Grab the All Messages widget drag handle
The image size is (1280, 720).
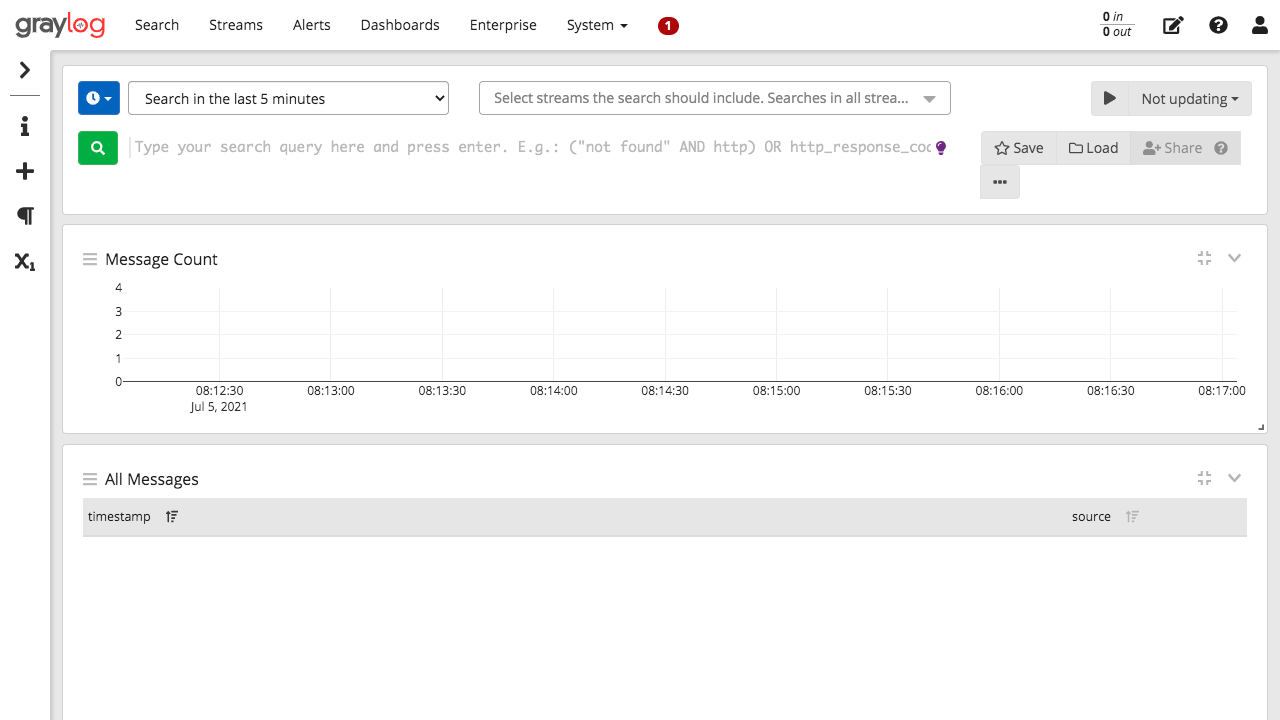[90, 479]
